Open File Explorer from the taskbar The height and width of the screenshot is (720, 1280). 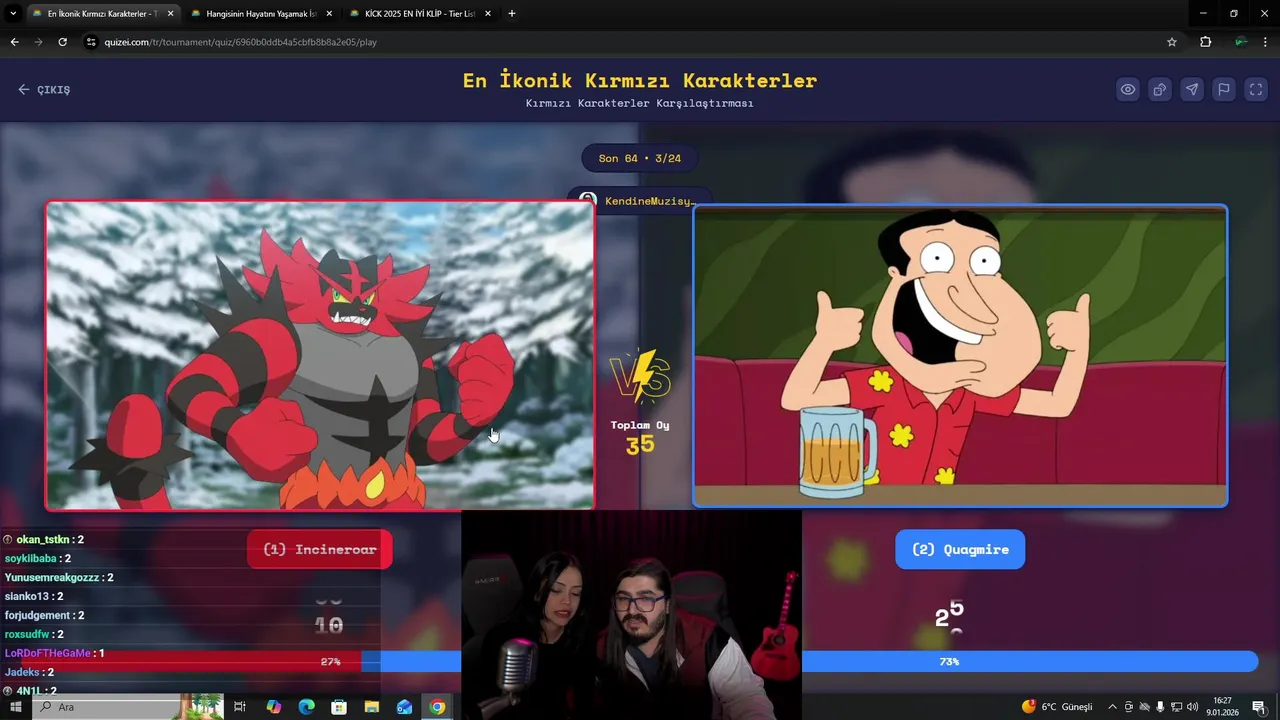click(x=371, y=707)
